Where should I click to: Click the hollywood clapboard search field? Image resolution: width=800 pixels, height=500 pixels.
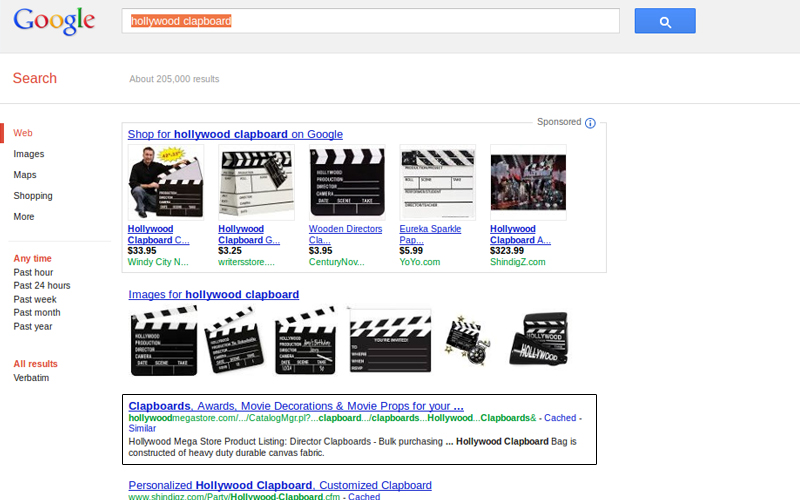pos(370,21)
